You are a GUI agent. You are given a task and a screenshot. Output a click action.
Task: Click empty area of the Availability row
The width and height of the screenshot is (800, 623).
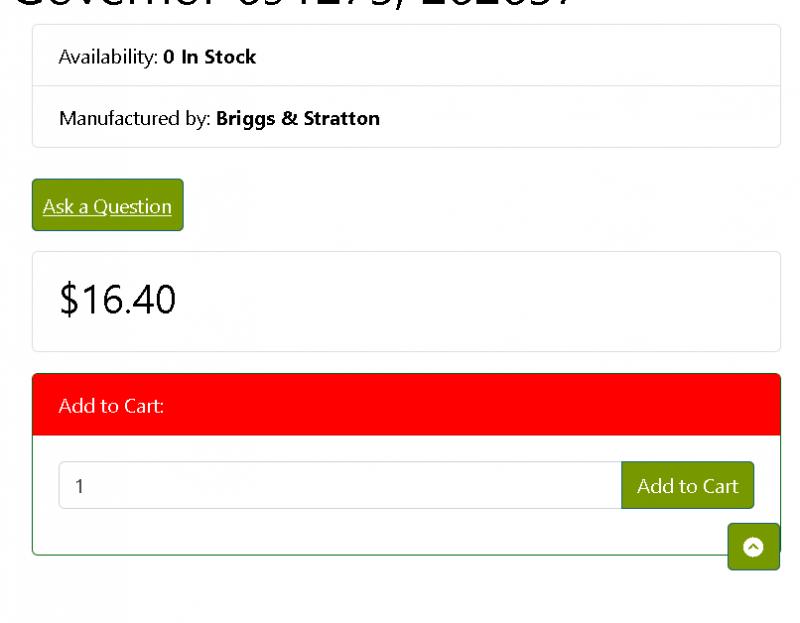click(x=510, y=56)
